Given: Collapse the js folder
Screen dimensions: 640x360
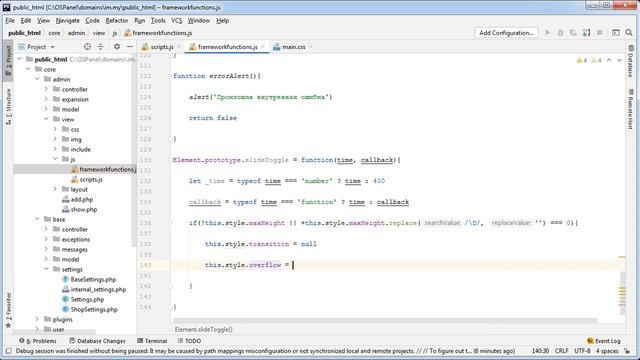Looking at the screenshot, I should 55,159.
